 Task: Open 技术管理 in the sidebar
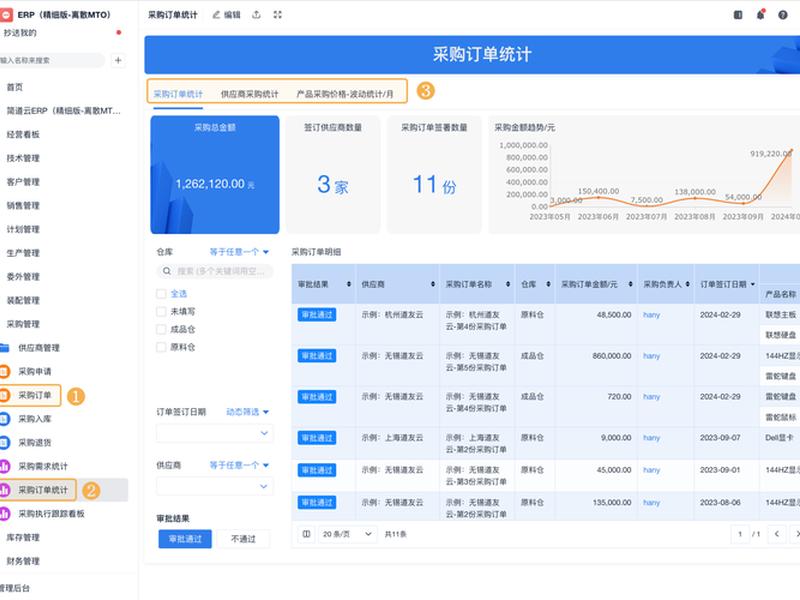click(x=23, y=158)
